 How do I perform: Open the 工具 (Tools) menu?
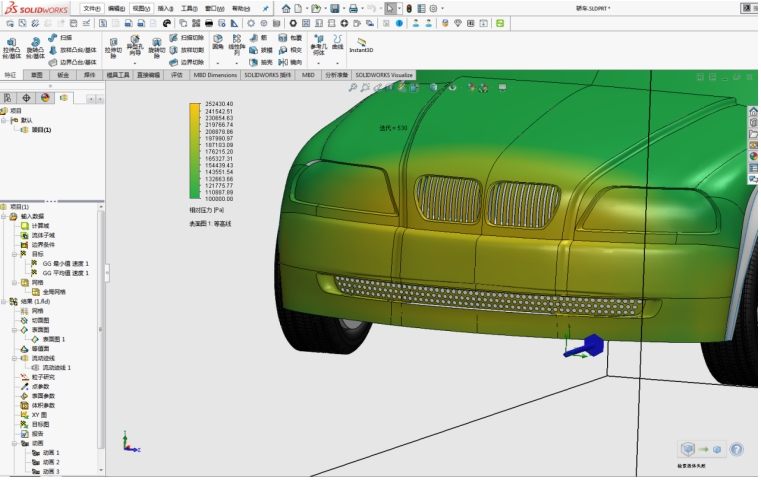[188, 8]
